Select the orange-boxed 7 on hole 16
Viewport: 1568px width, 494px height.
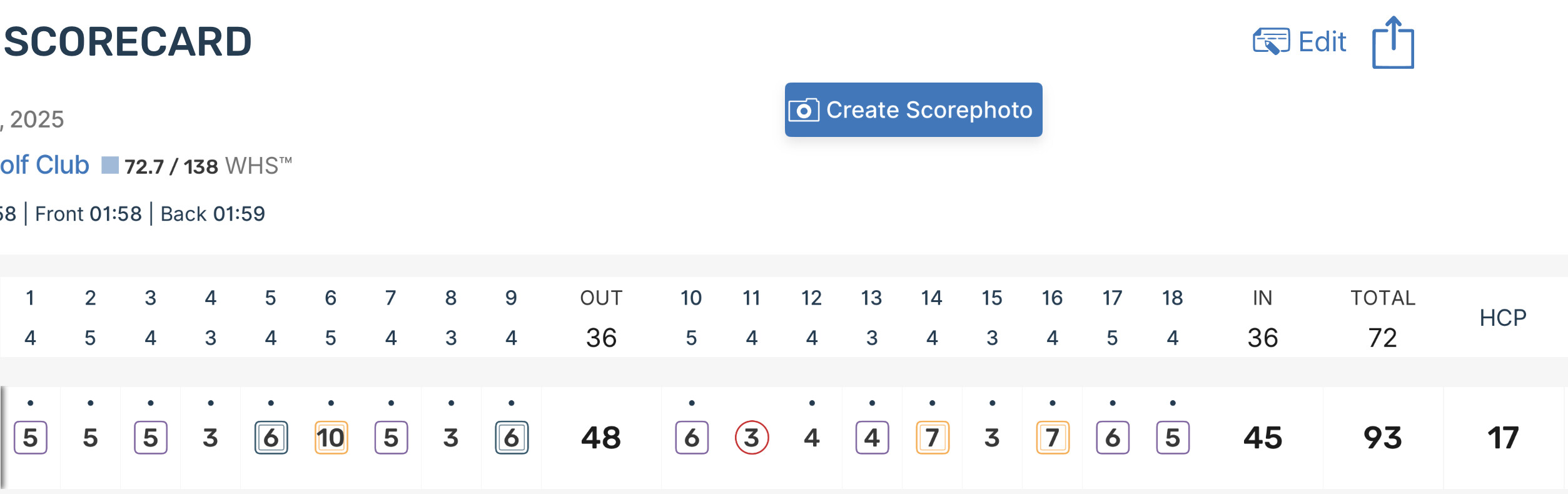coord(1052,438)
